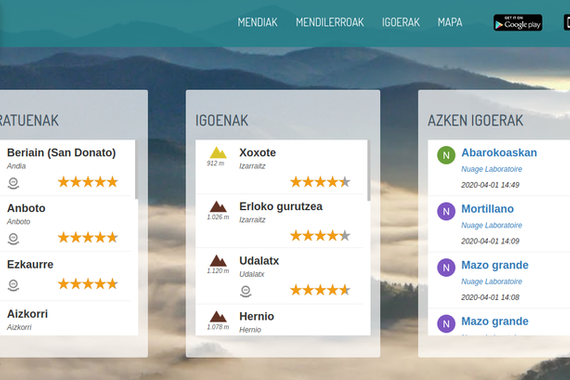
Task: Click the mailbox icon under Anboto
Action: 13,239
